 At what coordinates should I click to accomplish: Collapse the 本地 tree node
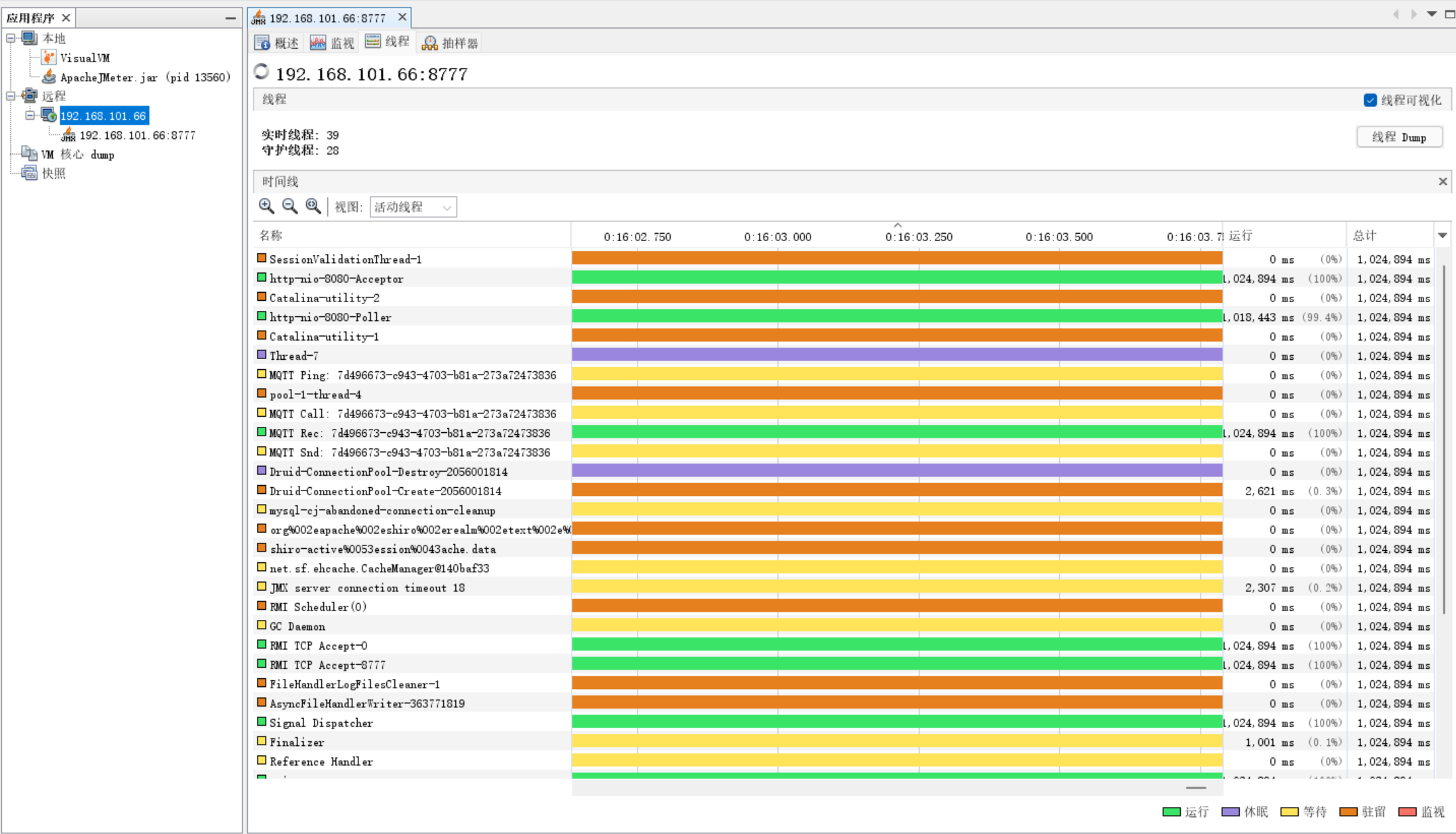click(x=11, y=39)
